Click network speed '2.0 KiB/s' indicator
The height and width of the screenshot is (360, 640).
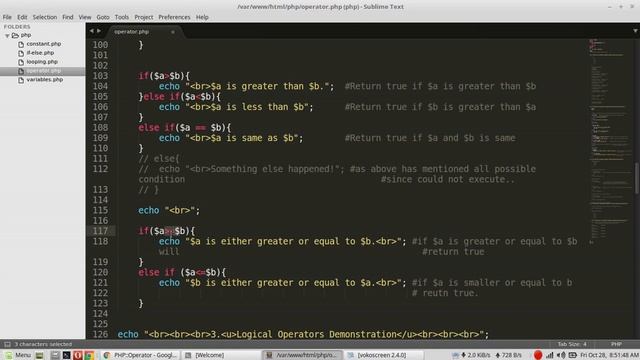click(476, 355)
